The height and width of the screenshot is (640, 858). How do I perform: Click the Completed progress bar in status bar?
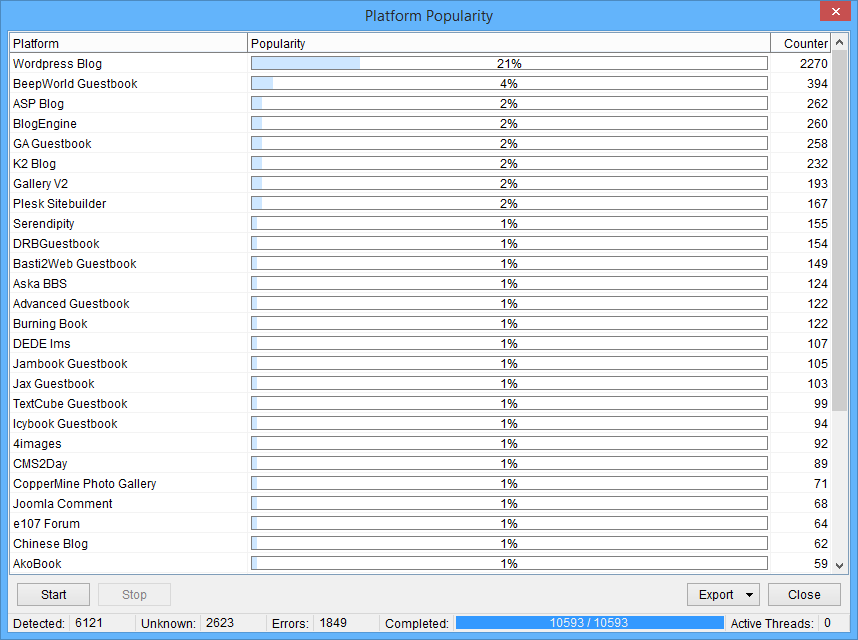coord(589,623)
